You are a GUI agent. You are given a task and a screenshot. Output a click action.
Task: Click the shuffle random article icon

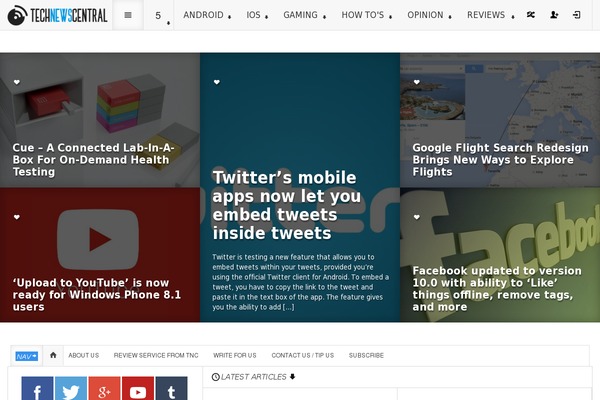531,15
